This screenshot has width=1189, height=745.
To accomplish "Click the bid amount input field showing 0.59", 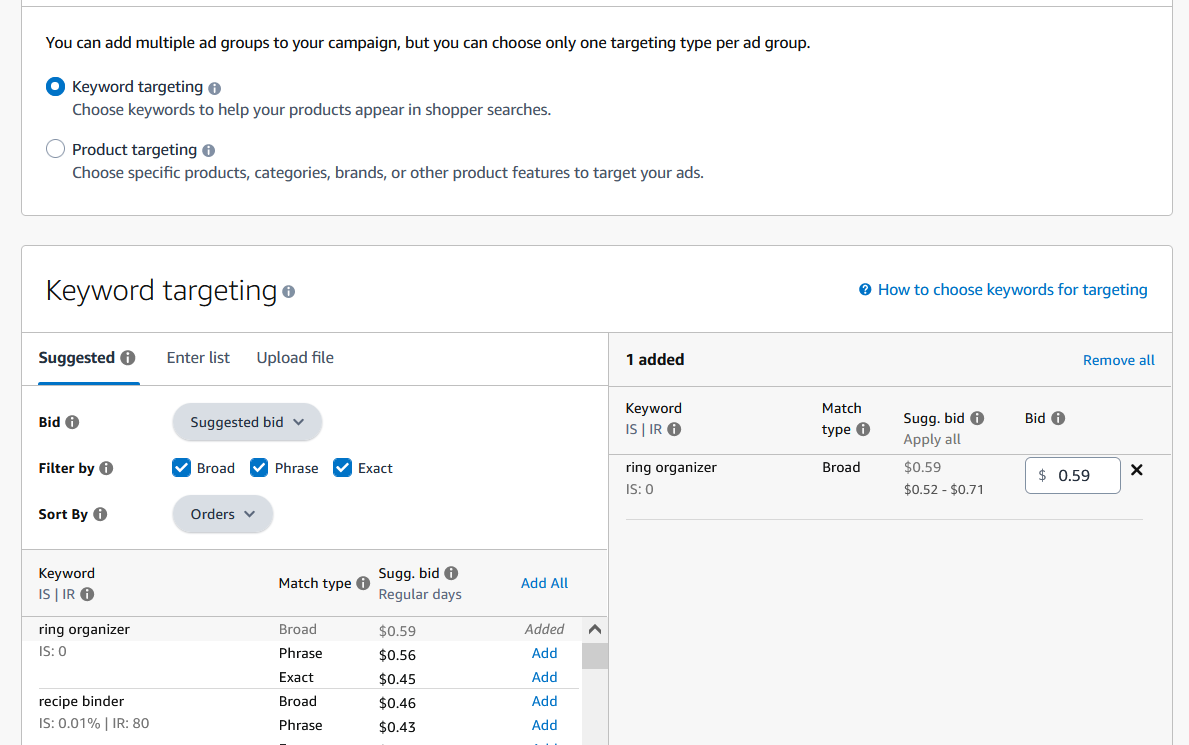I will click(1072, 474).
